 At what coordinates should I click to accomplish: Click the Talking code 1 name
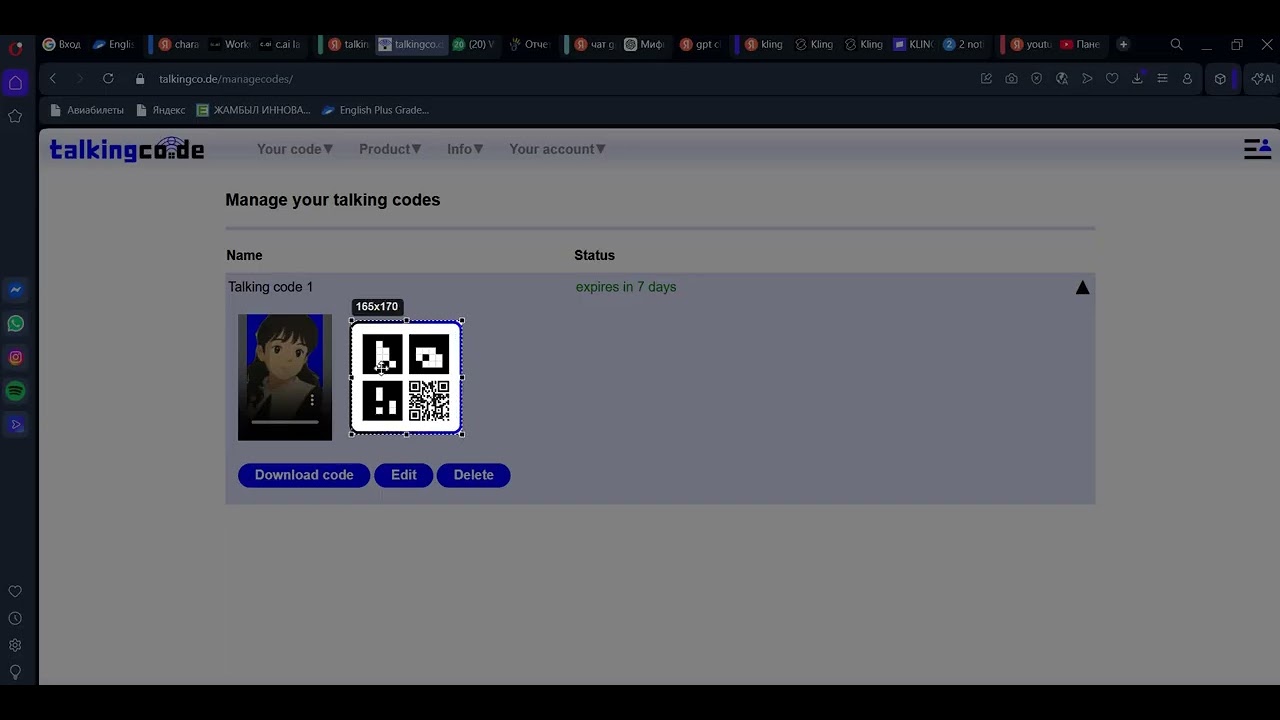coord(270,287)
